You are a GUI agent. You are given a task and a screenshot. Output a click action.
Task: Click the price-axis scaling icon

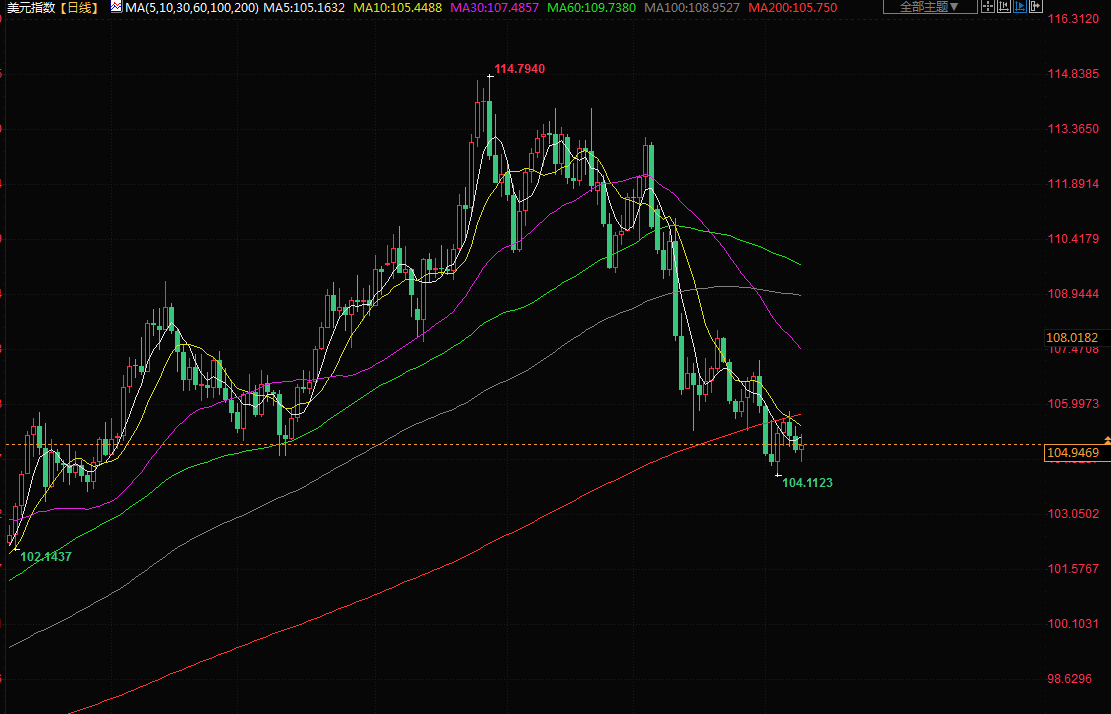pyautogui.click(x=1004, y=7)
